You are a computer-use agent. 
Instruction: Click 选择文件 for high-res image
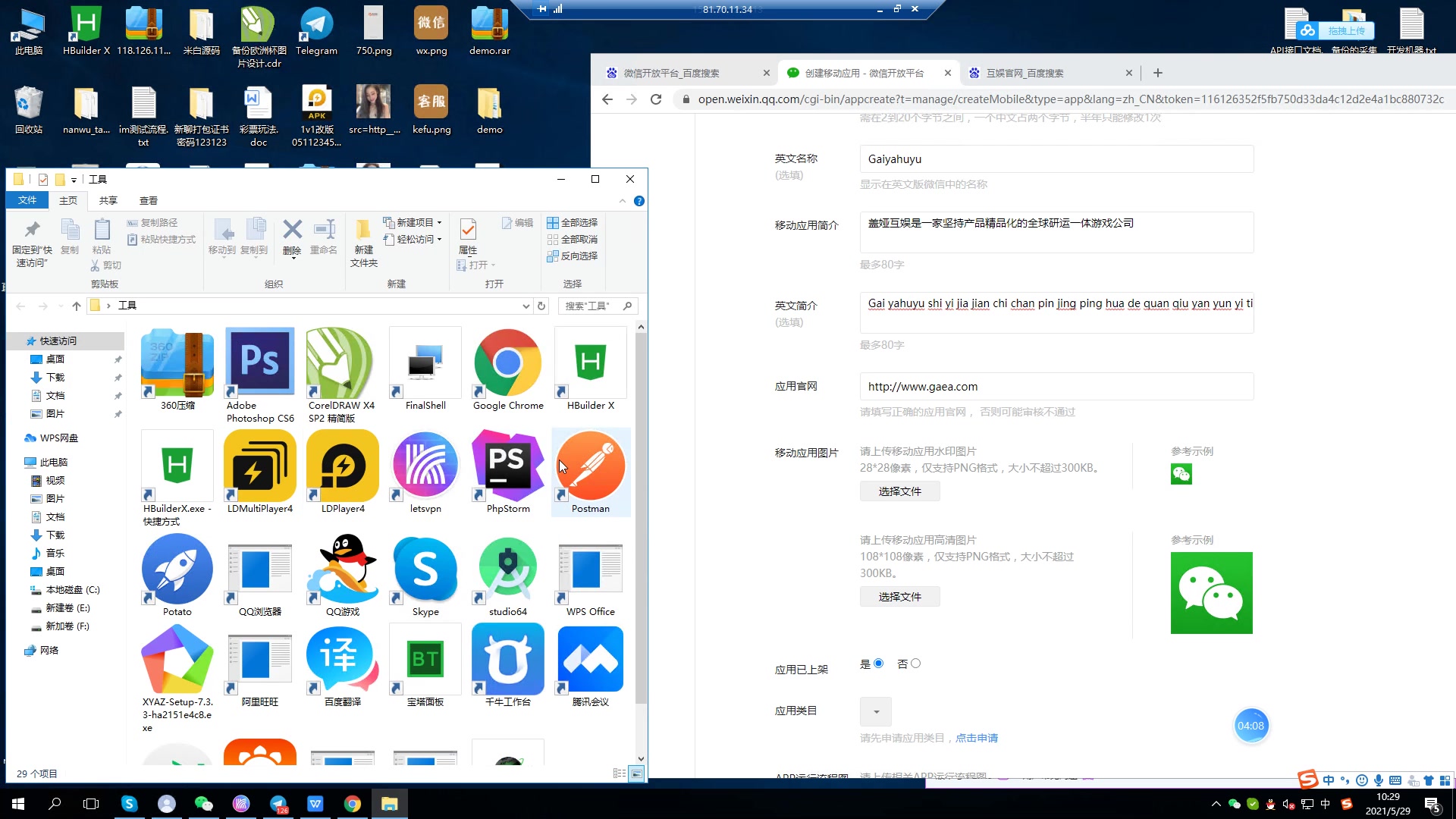pyautogui.click(x=899, y=597)
